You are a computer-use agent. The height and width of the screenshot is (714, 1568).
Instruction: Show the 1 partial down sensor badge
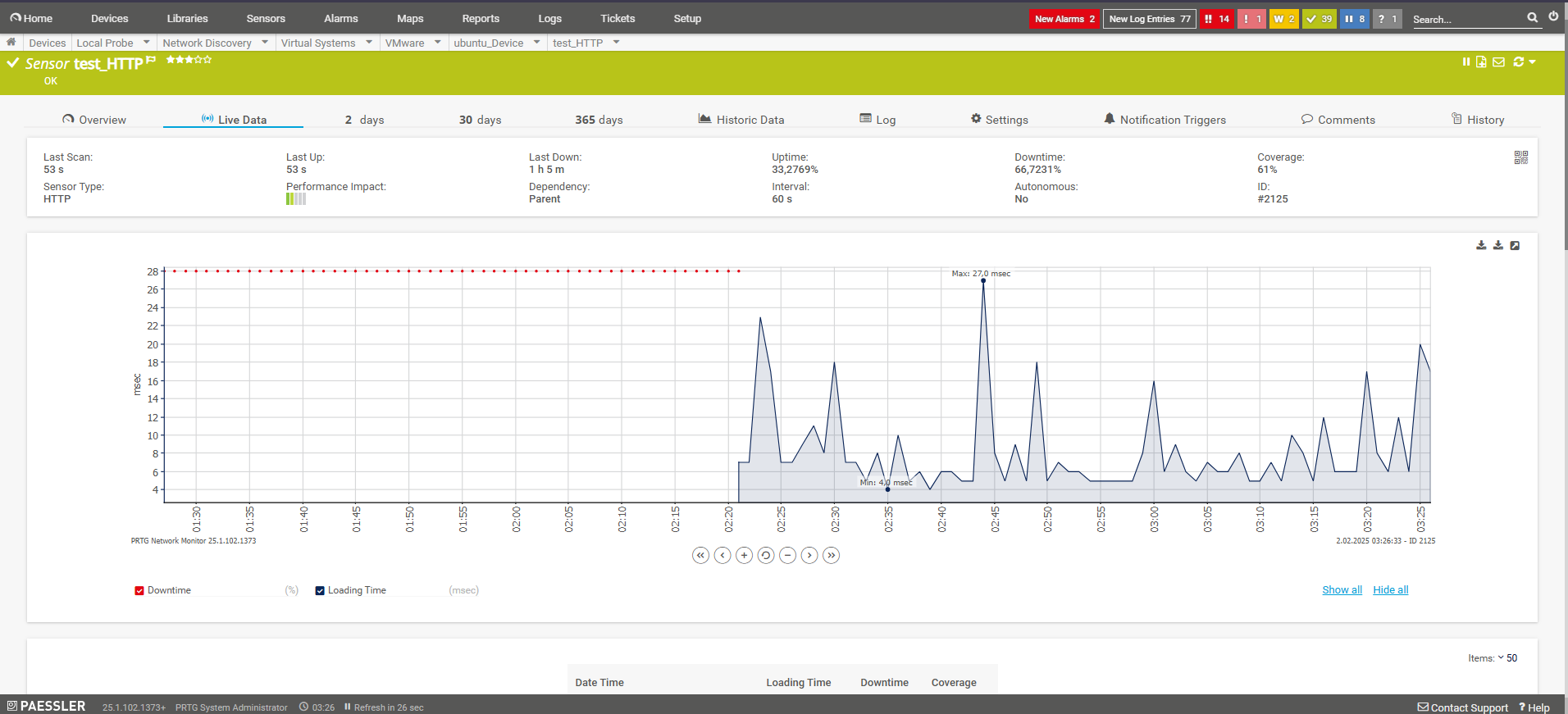1251,19
